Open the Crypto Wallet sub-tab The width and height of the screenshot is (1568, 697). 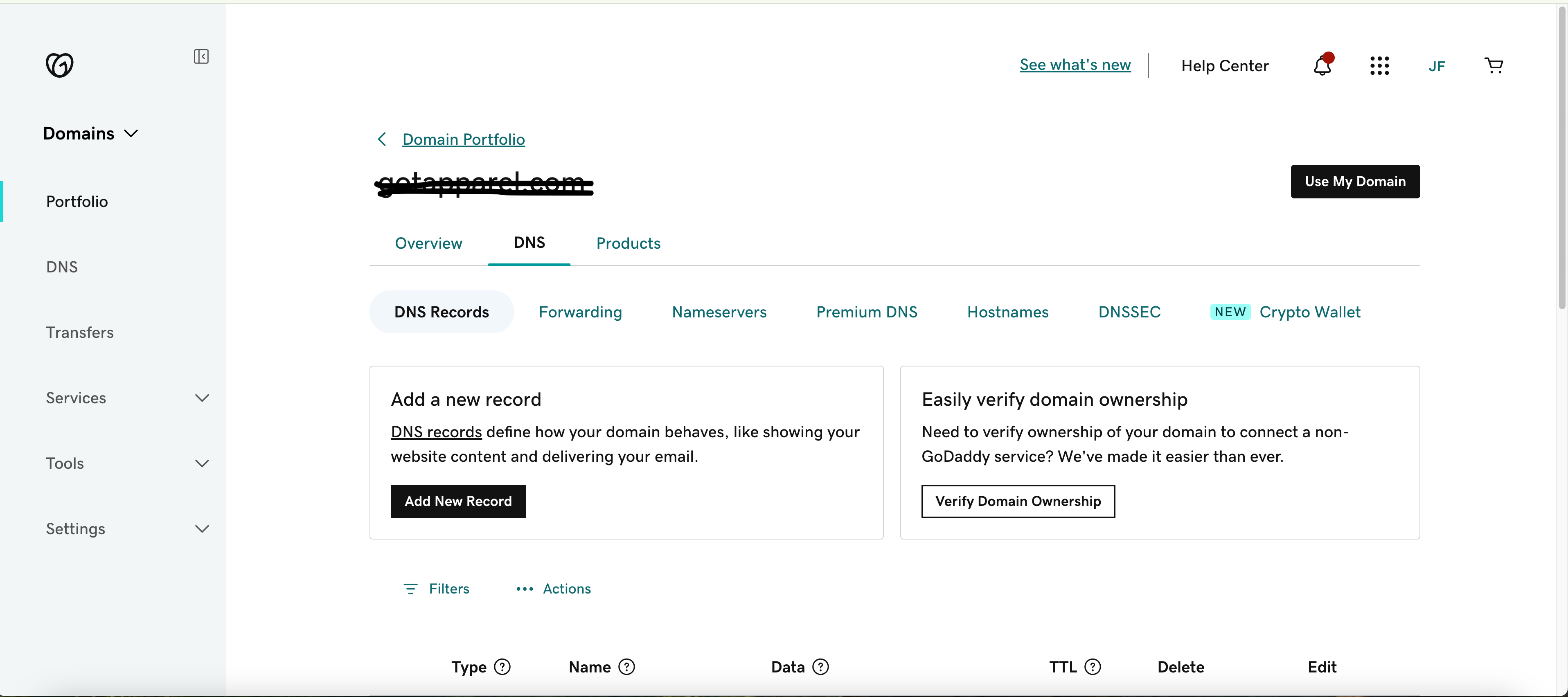1309,312
